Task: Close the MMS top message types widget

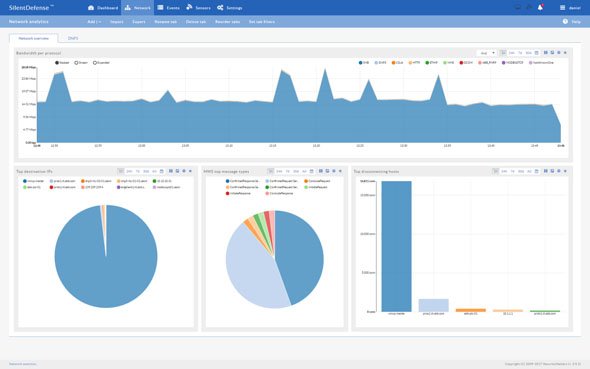Action: tap(340, 171)
